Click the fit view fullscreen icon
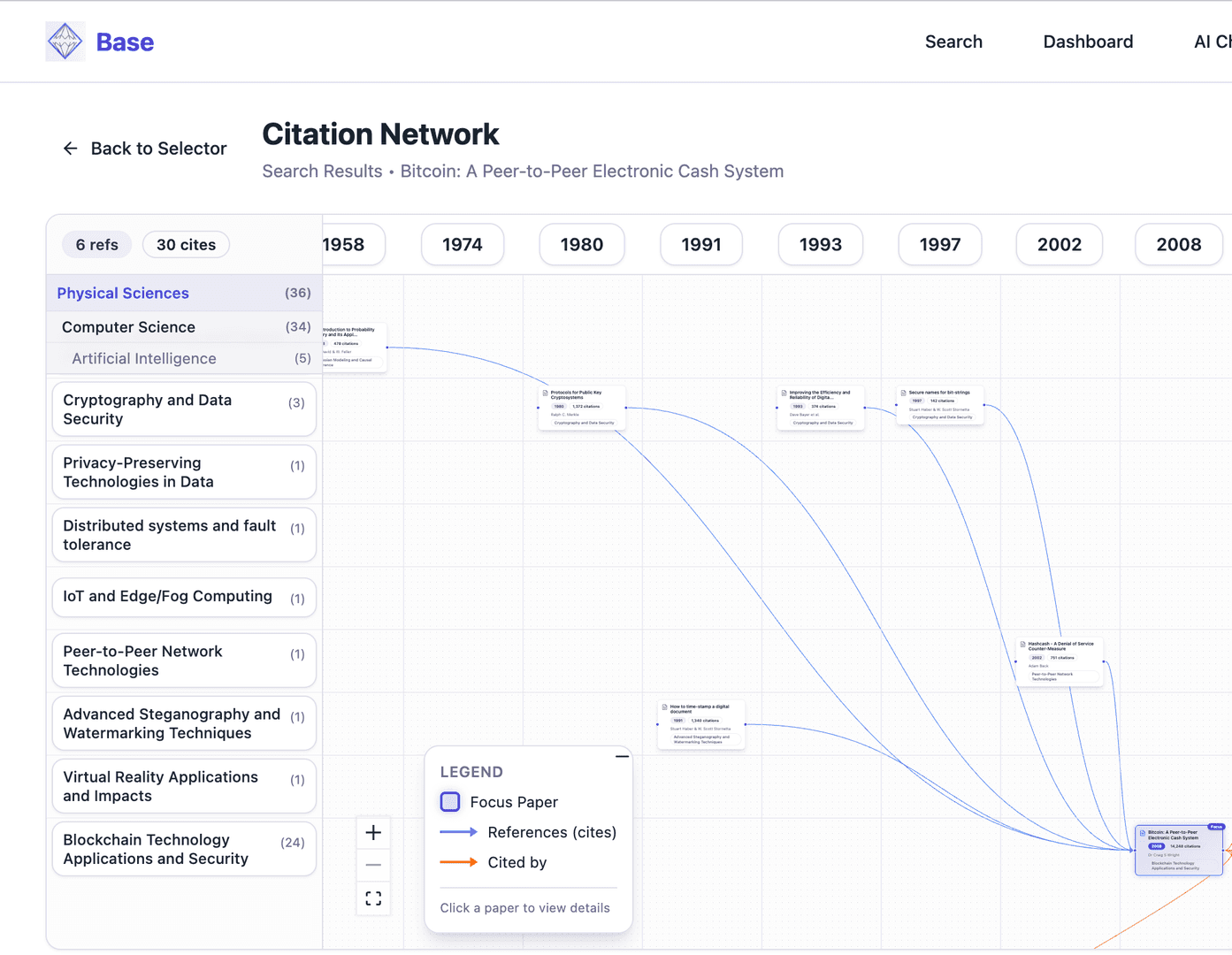This screenshot has width=1232, height=955. 373,898
